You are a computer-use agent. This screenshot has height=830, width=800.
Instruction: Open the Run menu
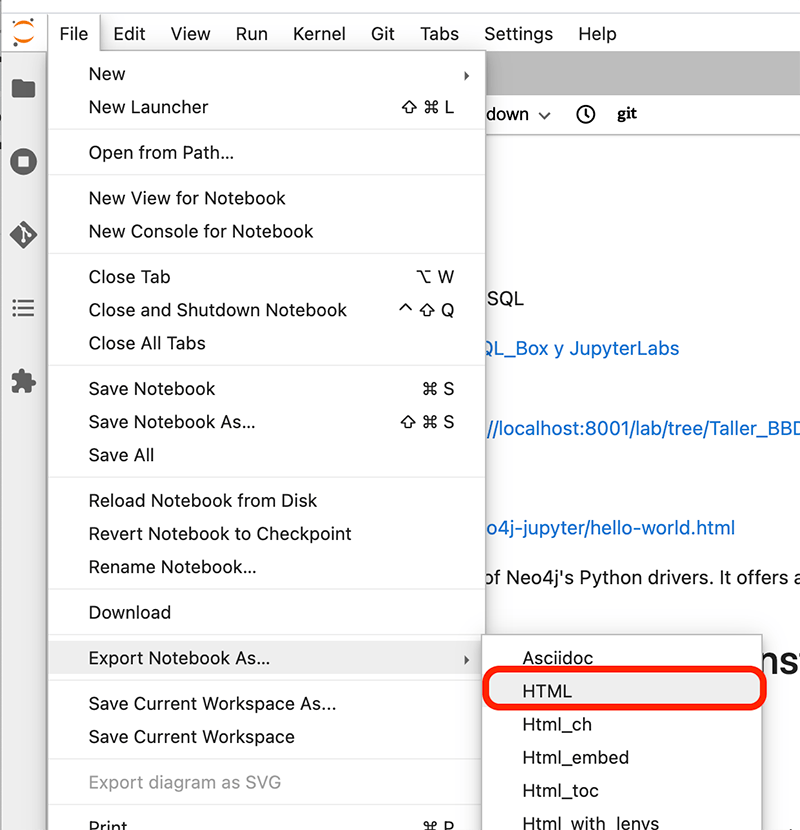tap(251, 34)
